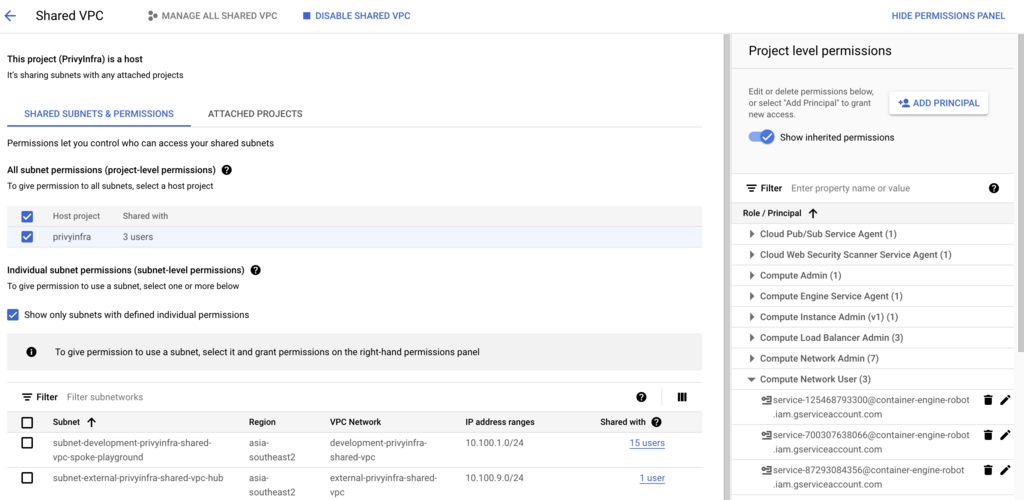Open column display options icon
The height and width of the screenshot is (500, 1024).
tap(682, 397)
